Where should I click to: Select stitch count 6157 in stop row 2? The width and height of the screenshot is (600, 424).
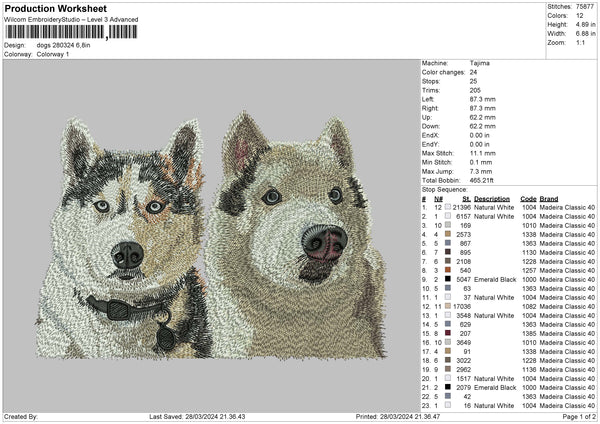[463, 216]
